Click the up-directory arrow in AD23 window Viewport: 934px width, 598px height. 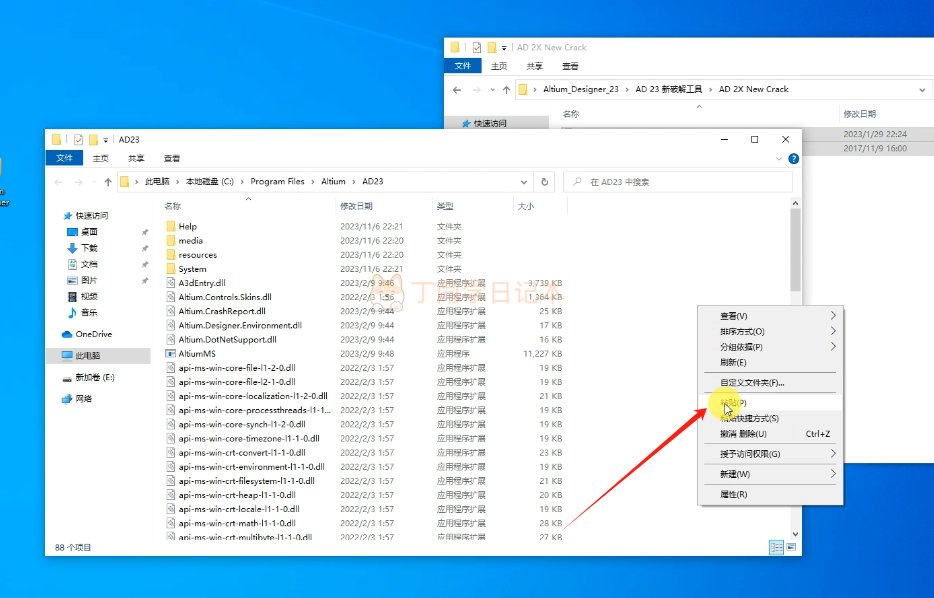tap(108, 182)
